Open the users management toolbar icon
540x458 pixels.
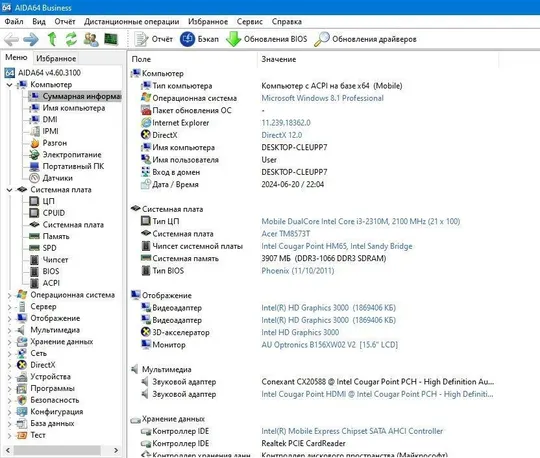[91, 39]
